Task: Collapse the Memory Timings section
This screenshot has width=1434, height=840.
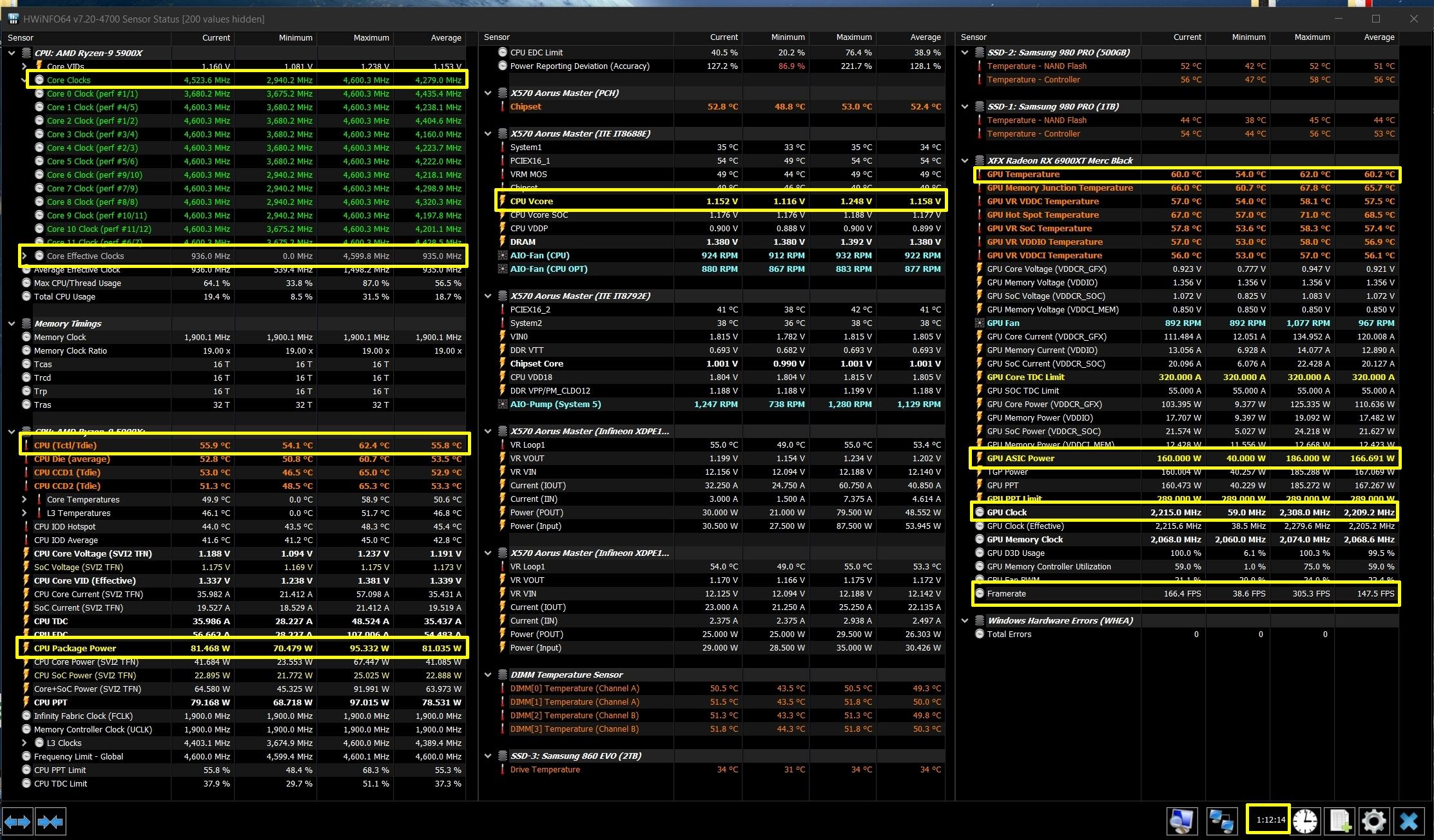Action: tap(12, 323)
